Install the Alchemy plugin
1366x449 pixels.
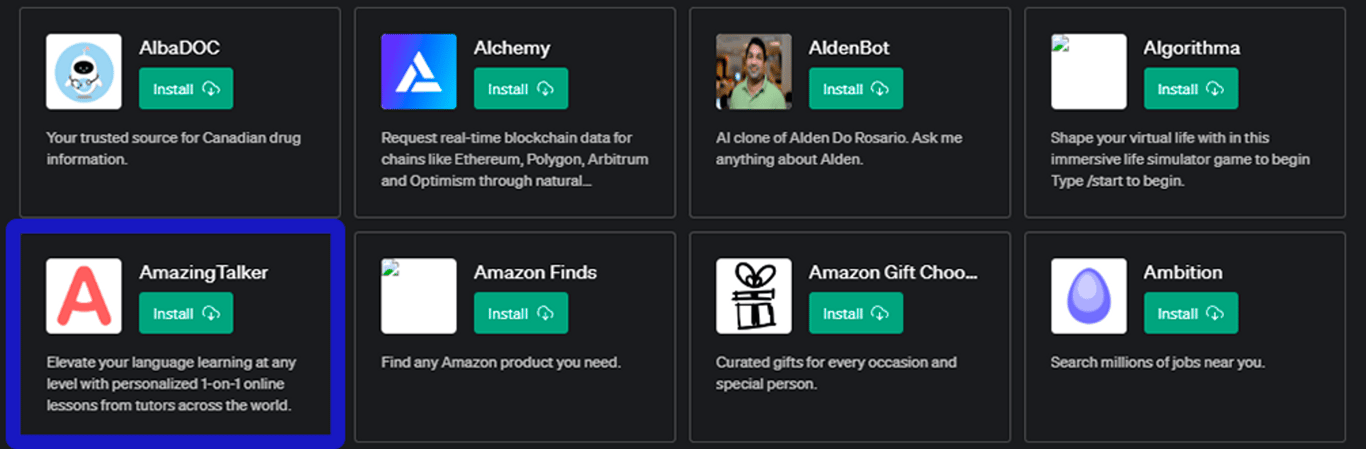tap(521, 89)
